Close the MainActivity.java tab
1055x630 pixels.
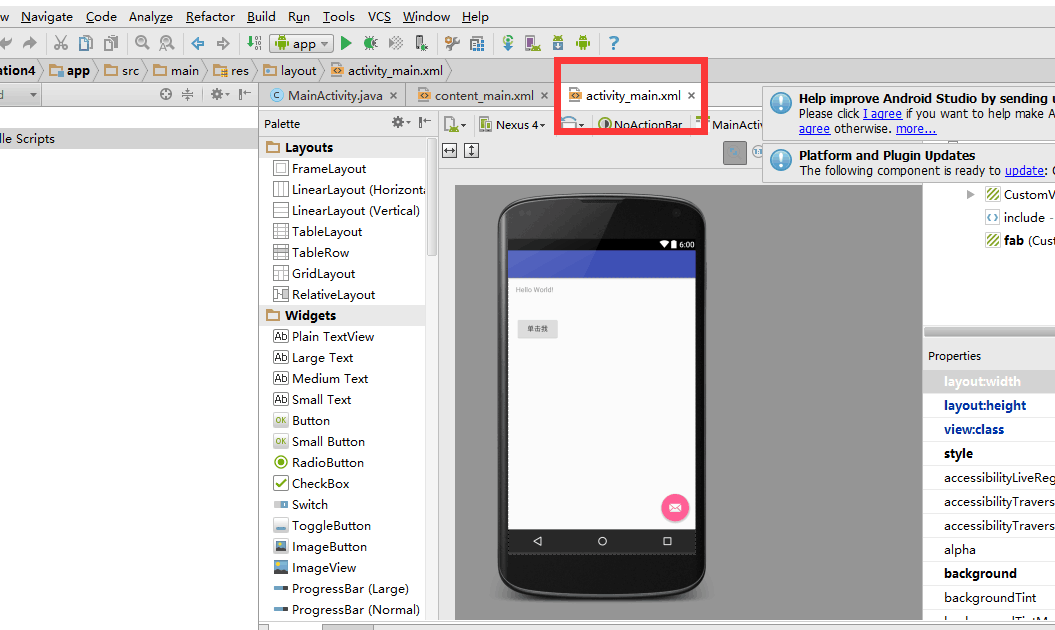tap(394, 96)
